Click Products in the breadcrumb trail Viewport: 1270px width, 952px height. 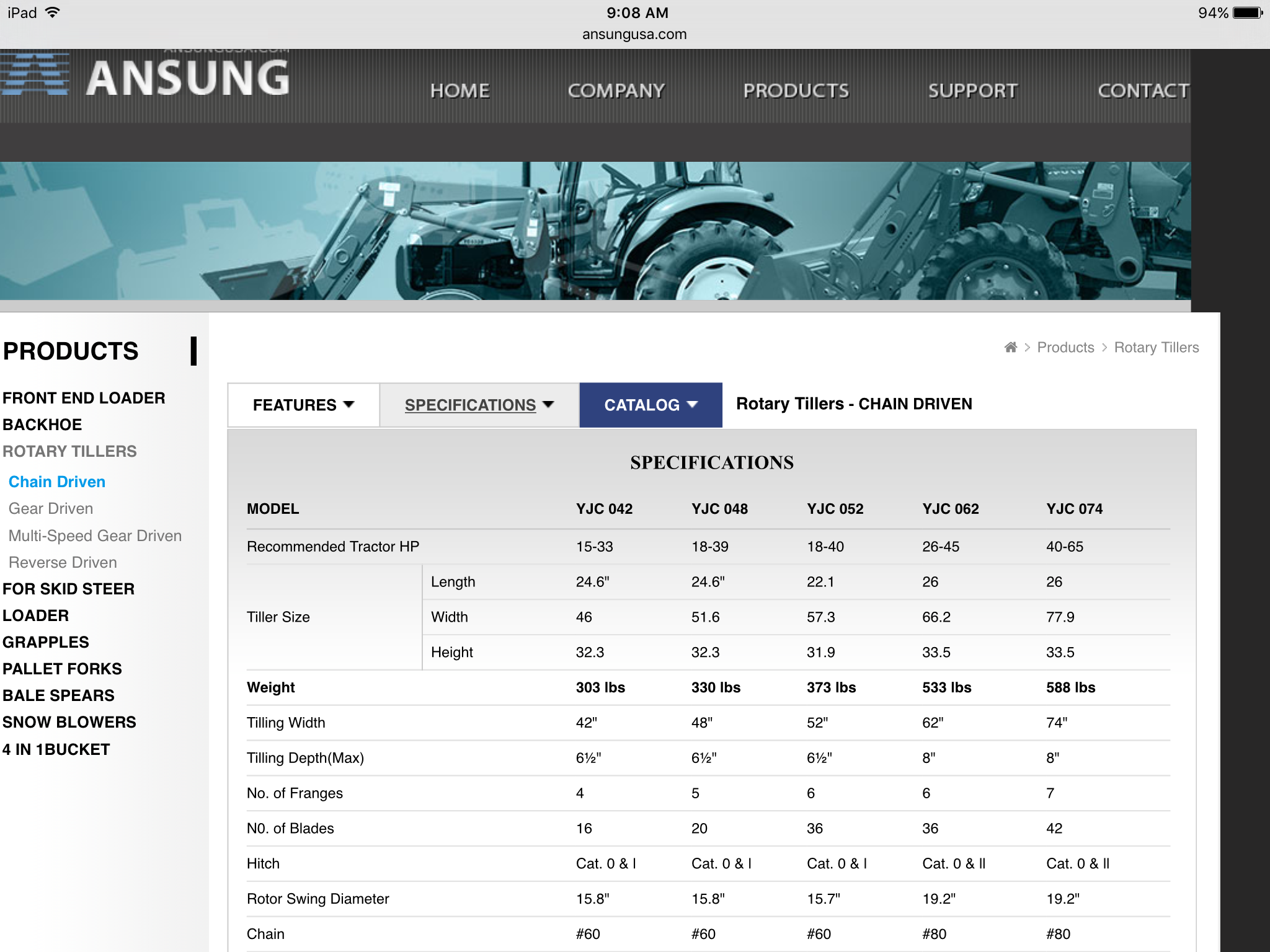point(1065,348)
